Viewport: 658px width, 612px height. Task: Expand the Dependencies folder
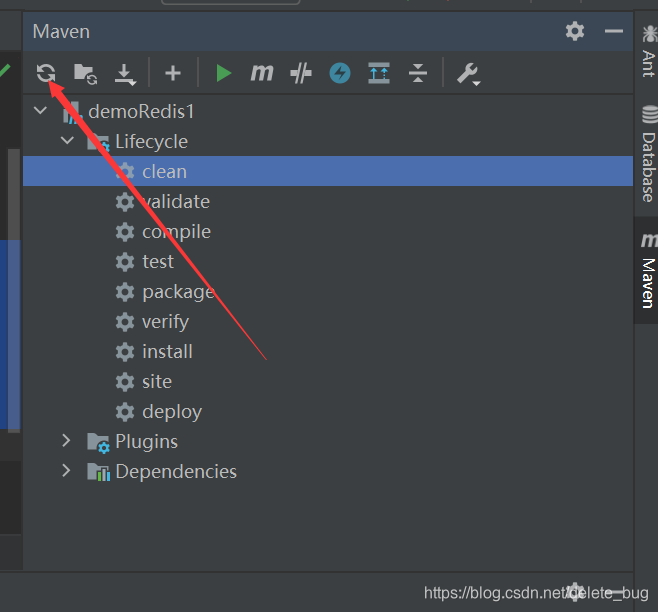click(66, 471)
